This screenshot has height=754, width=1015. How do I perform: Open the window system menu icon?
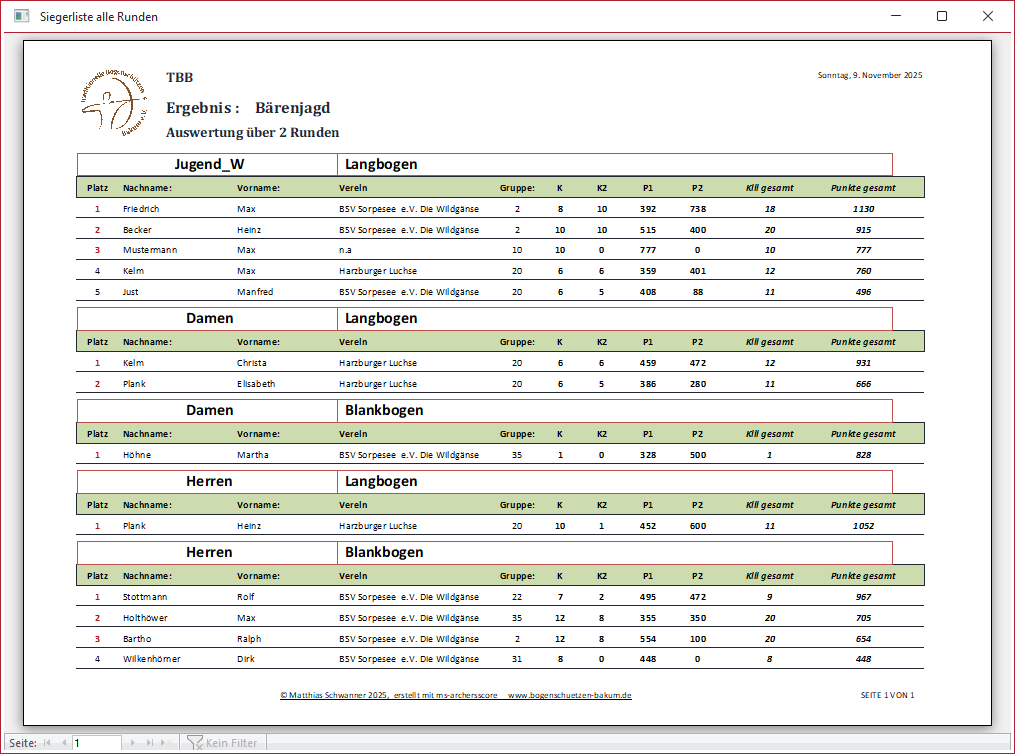point(20,16)
